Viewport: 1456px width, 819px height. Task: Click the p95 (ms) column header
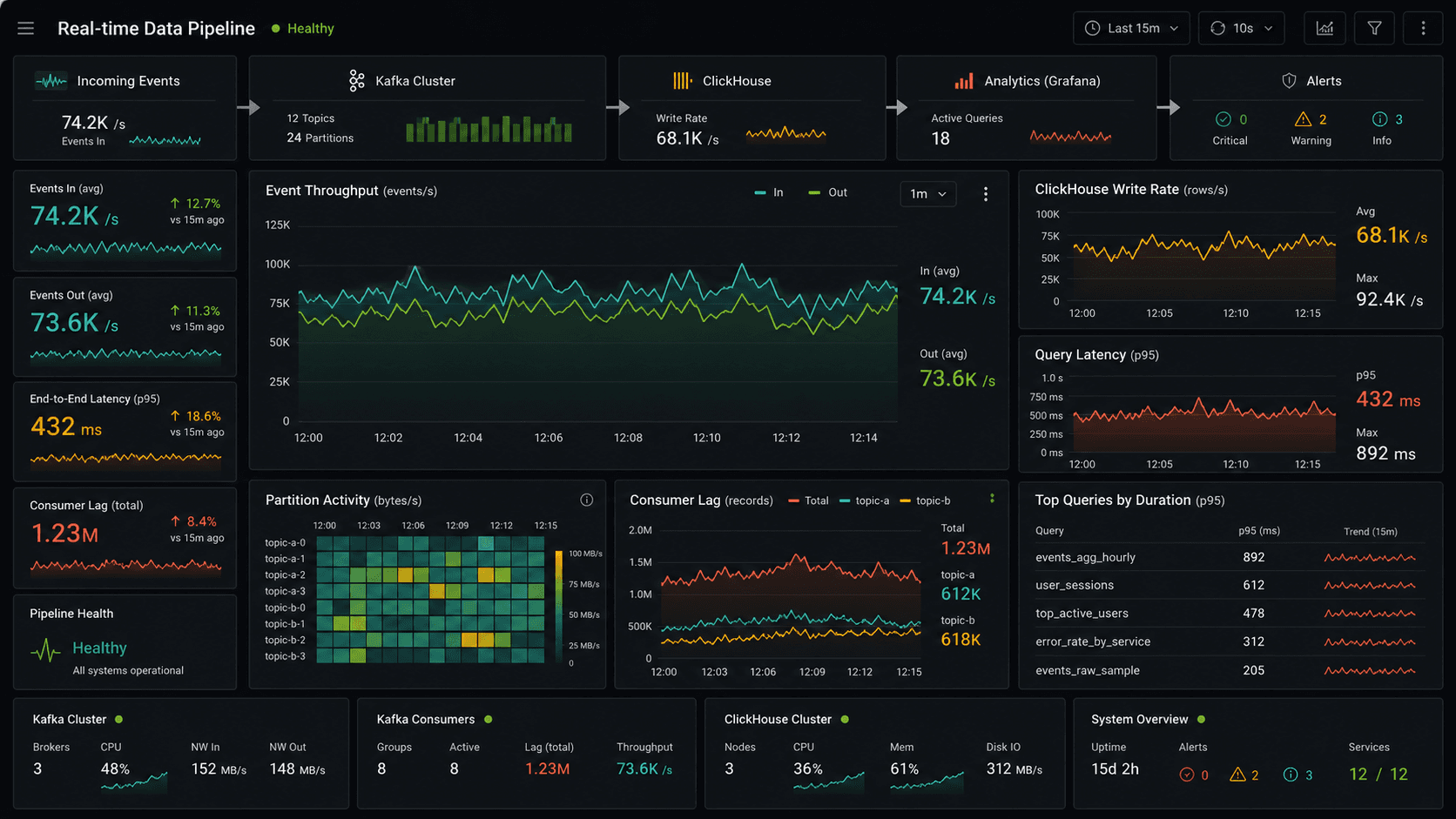pos(1259,531)
